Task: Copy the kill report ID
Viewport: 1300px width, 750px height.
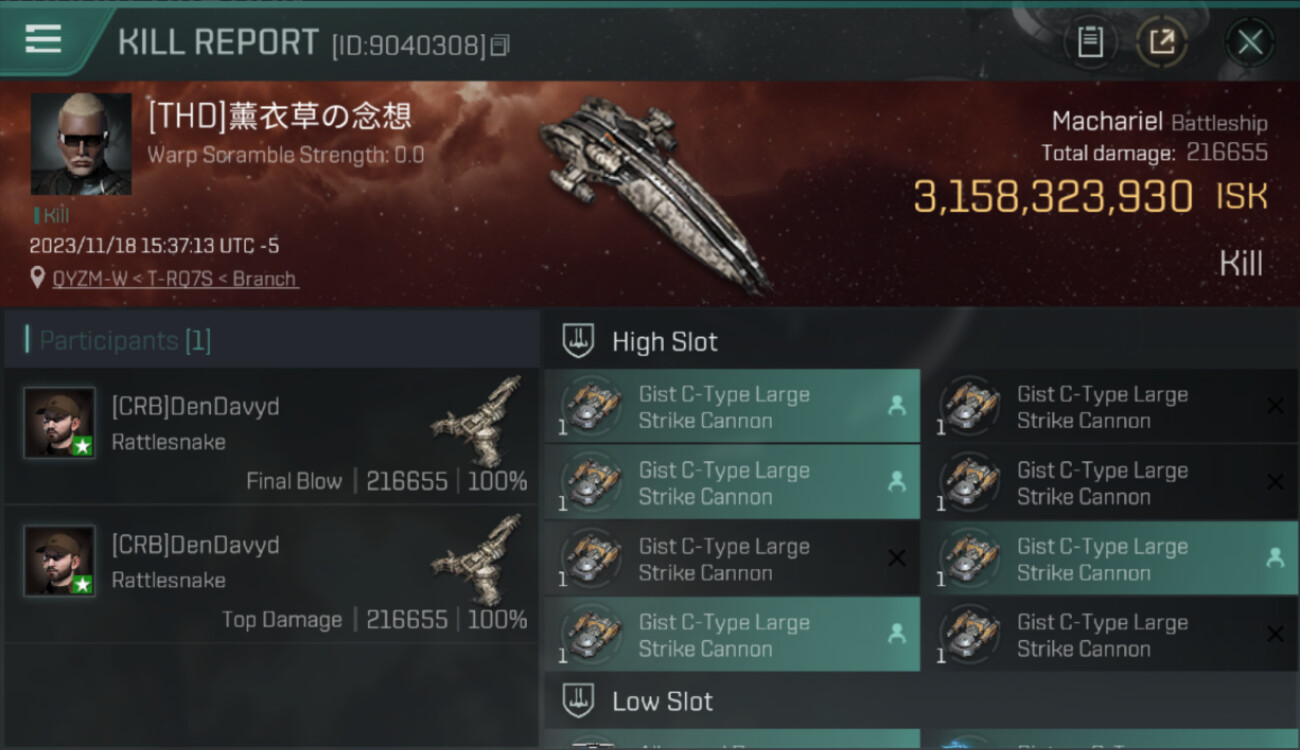Action: click(x=500, y=46)
